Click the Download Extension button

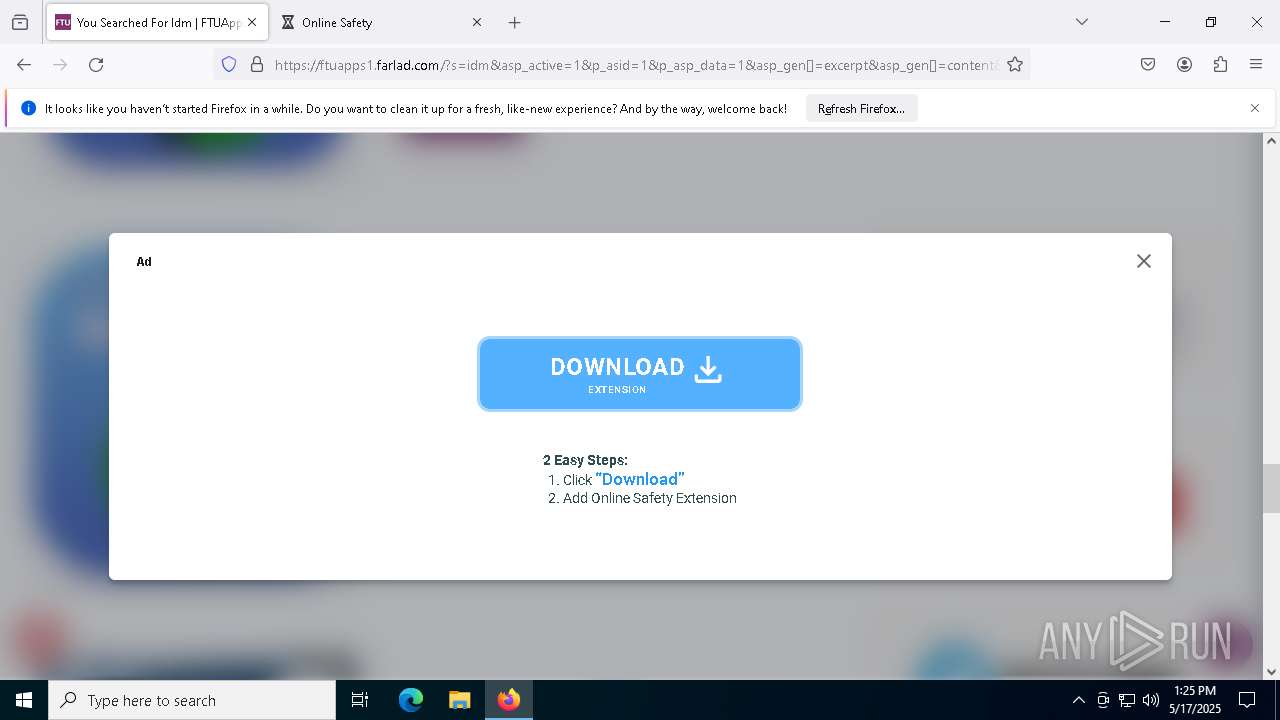[x=640, y=374]
